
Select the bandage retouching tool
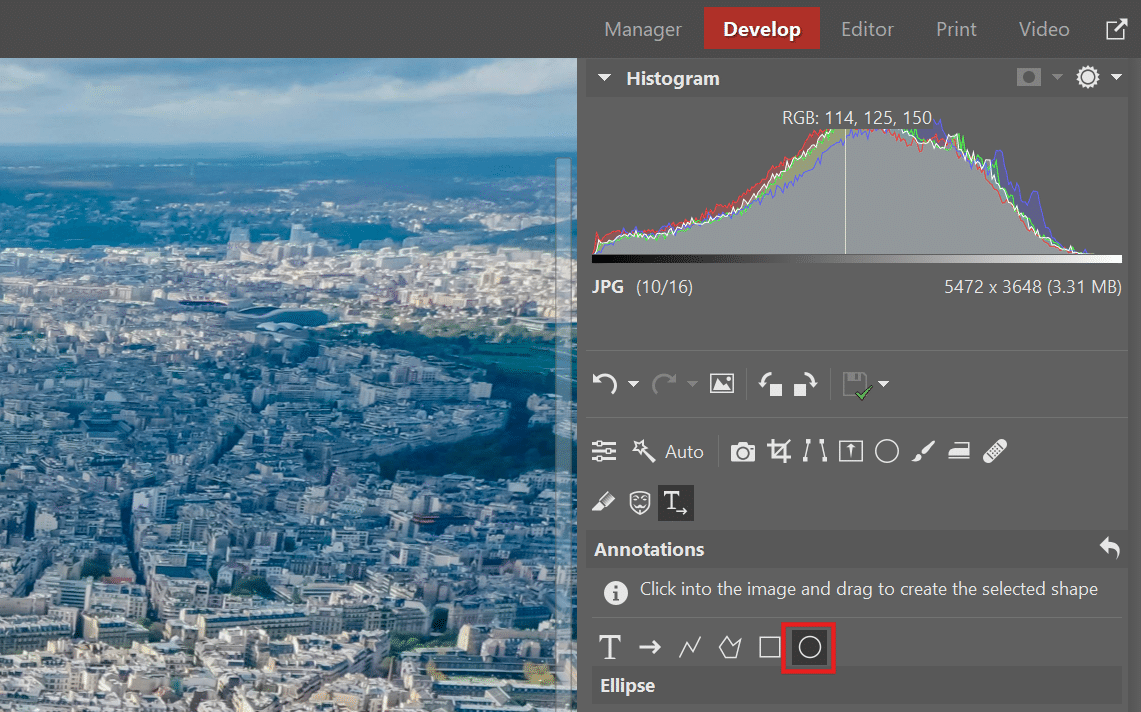994,452
